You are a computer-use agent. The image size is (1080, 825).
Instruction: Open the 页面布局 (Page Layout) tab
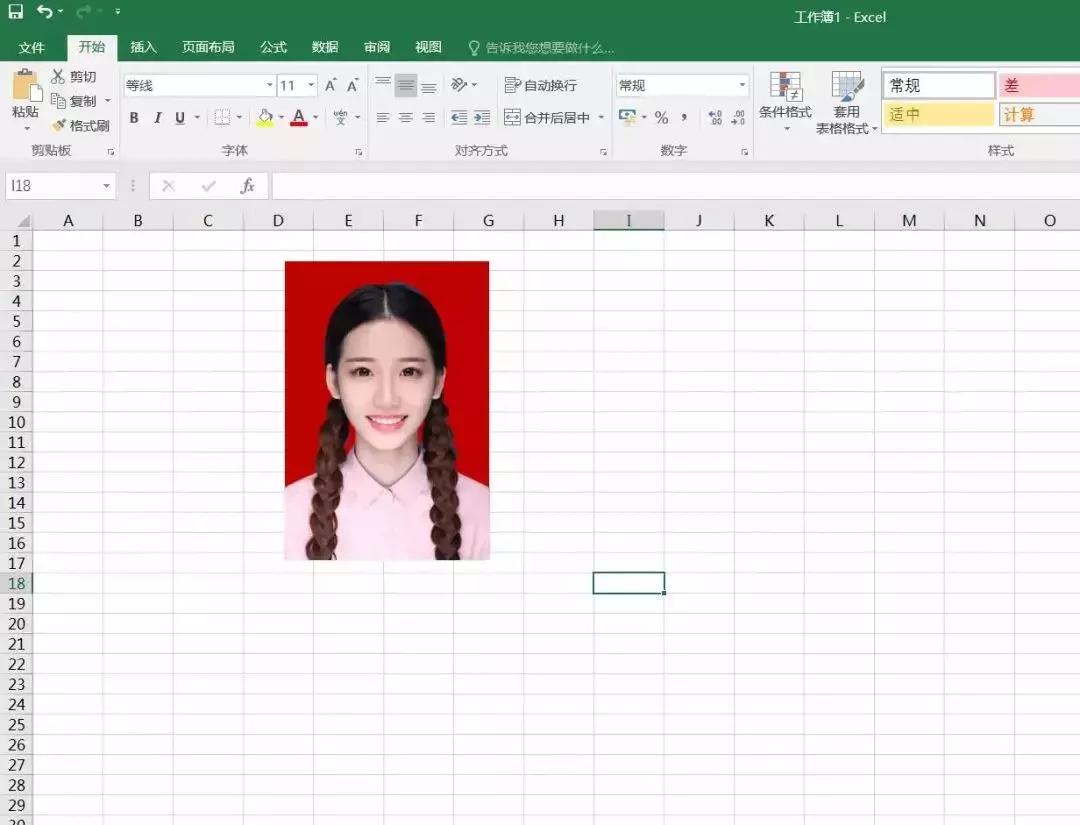point(208,47)
